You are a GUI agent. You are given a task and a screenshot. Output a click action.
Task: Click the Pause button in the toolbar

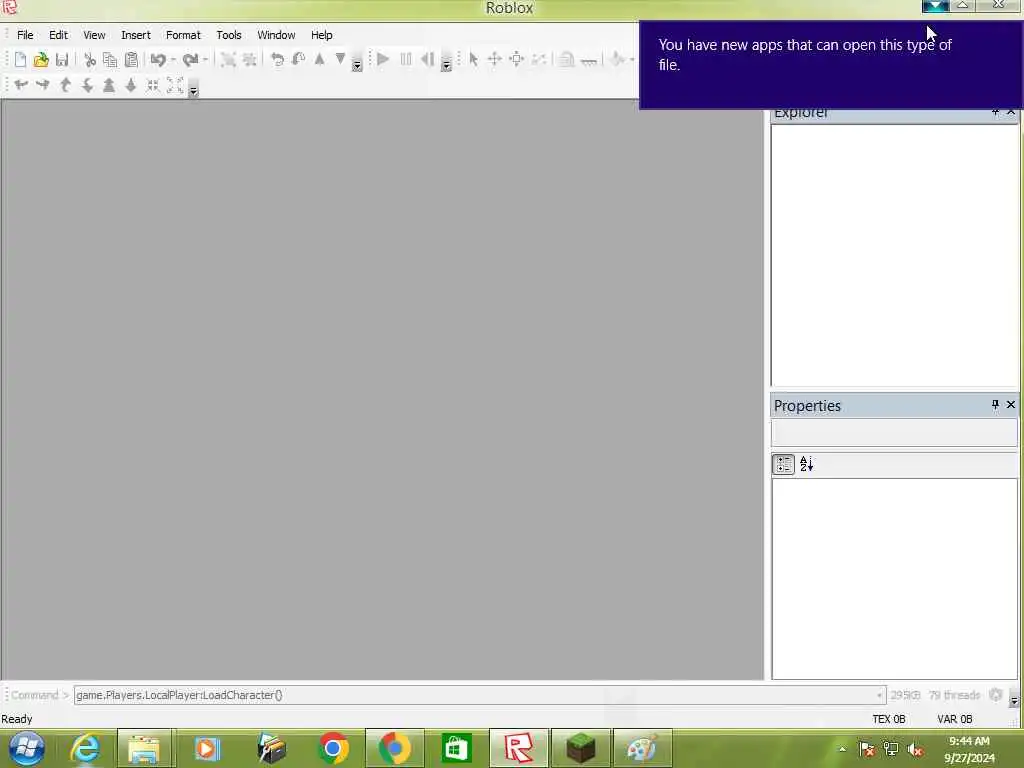(406, 59)
